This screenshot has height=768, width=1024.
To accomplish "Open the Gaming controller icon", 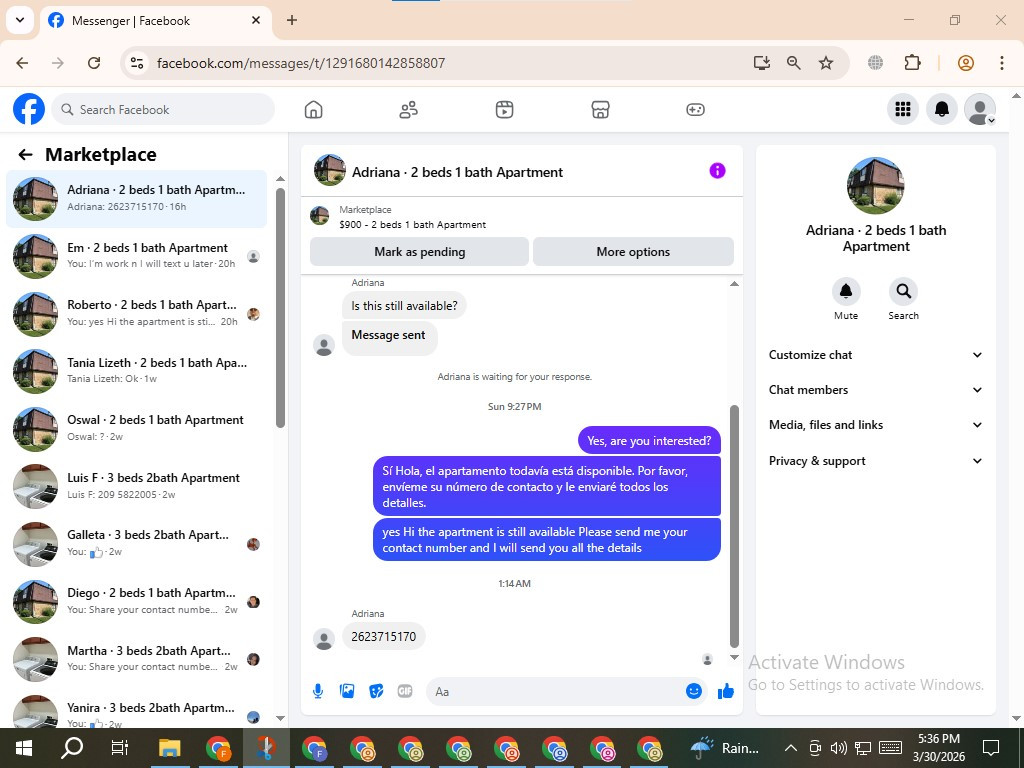I will pyautogui.click(x=695, y=110).
